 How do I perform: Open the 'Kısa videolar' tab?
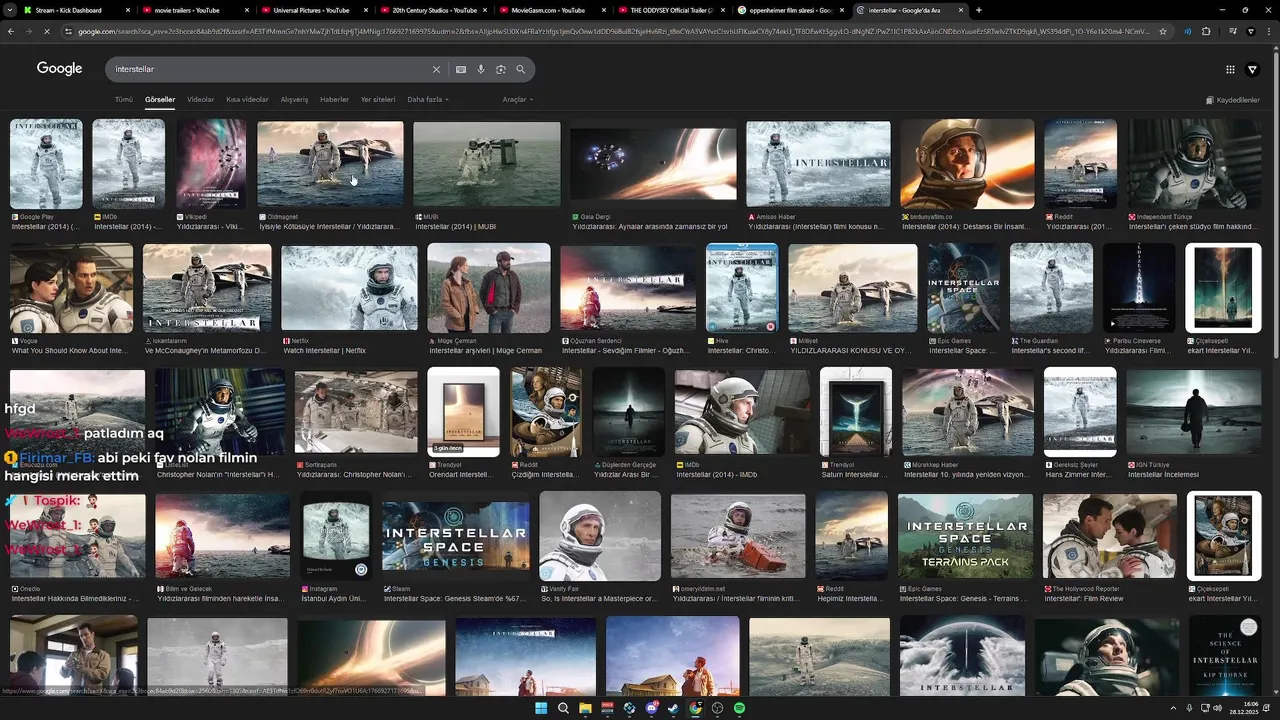(247, 100)
